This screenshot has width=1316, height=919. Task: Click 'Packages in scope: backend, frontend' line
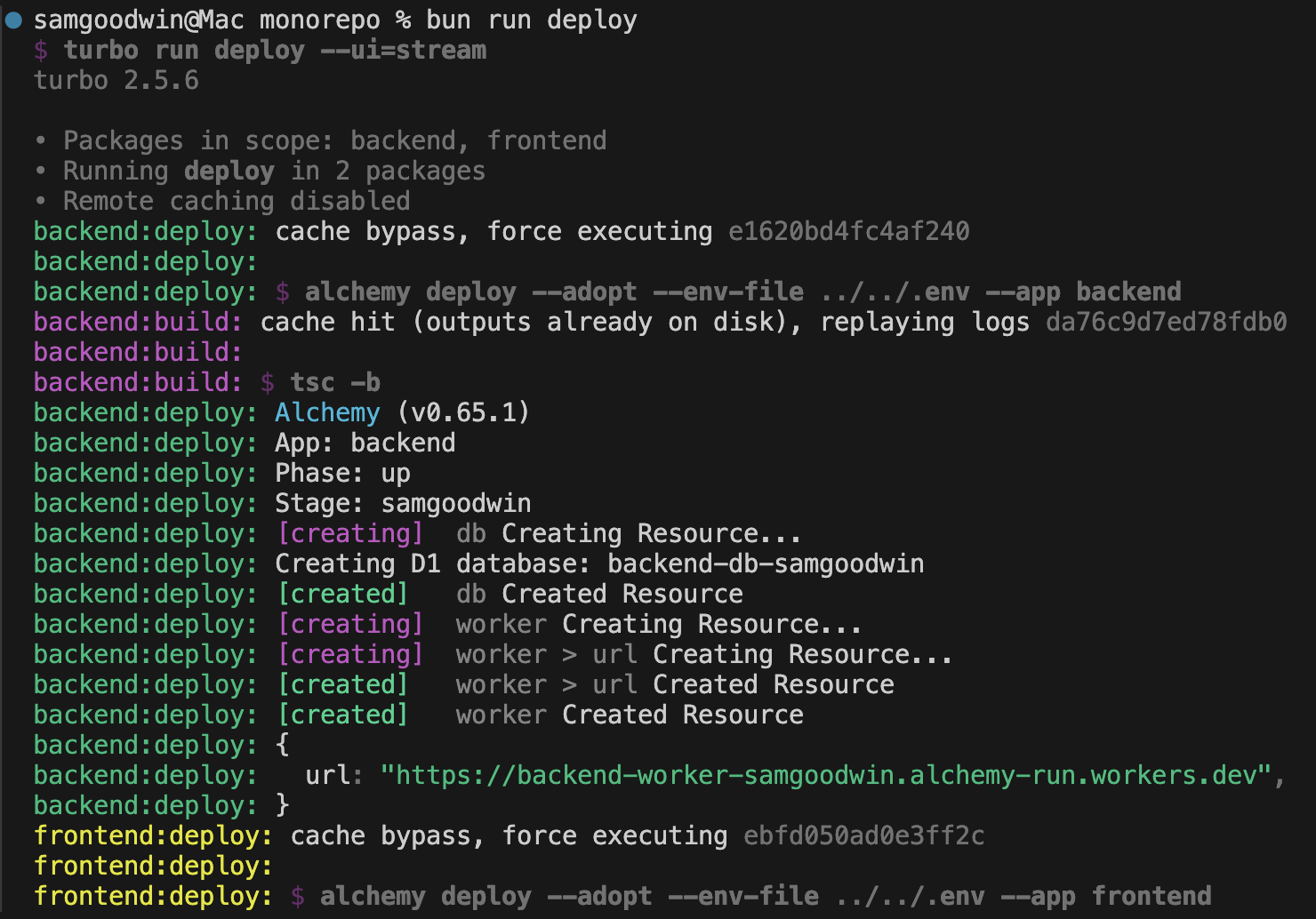click(x=334, y=140)
